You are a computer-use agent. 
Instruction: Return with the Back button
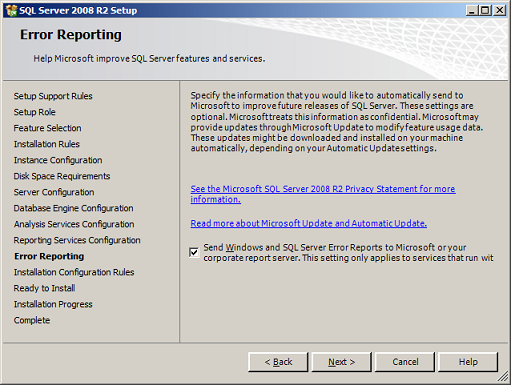278,362
